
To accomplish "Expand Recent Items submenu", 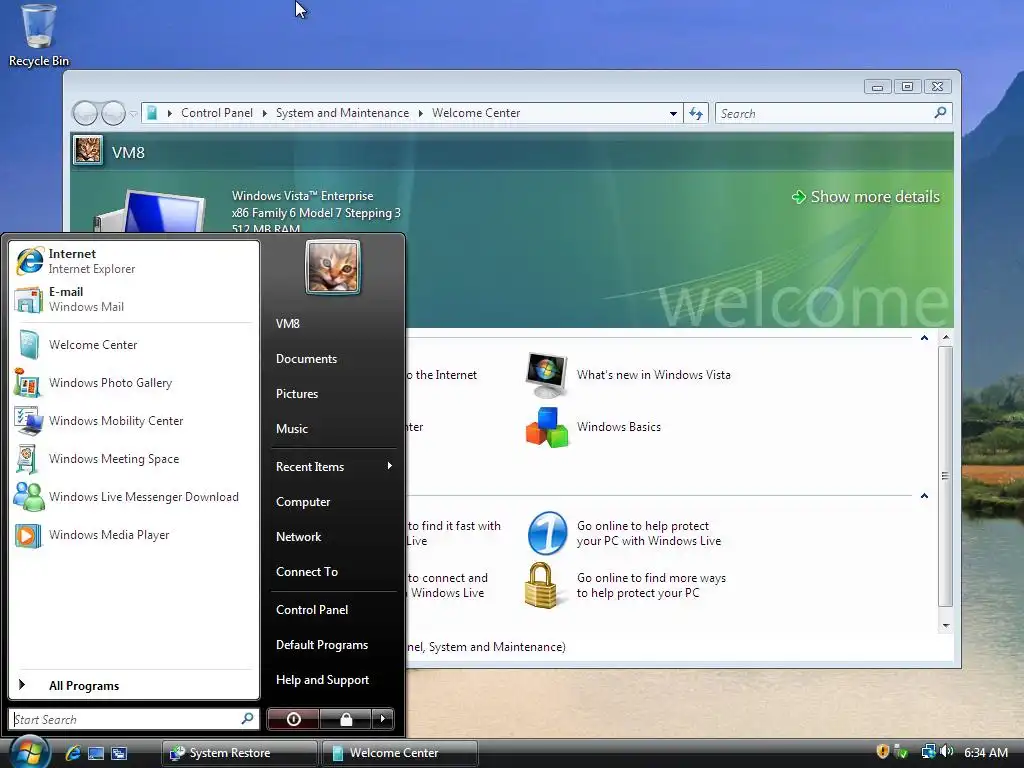I will [333, 466].
